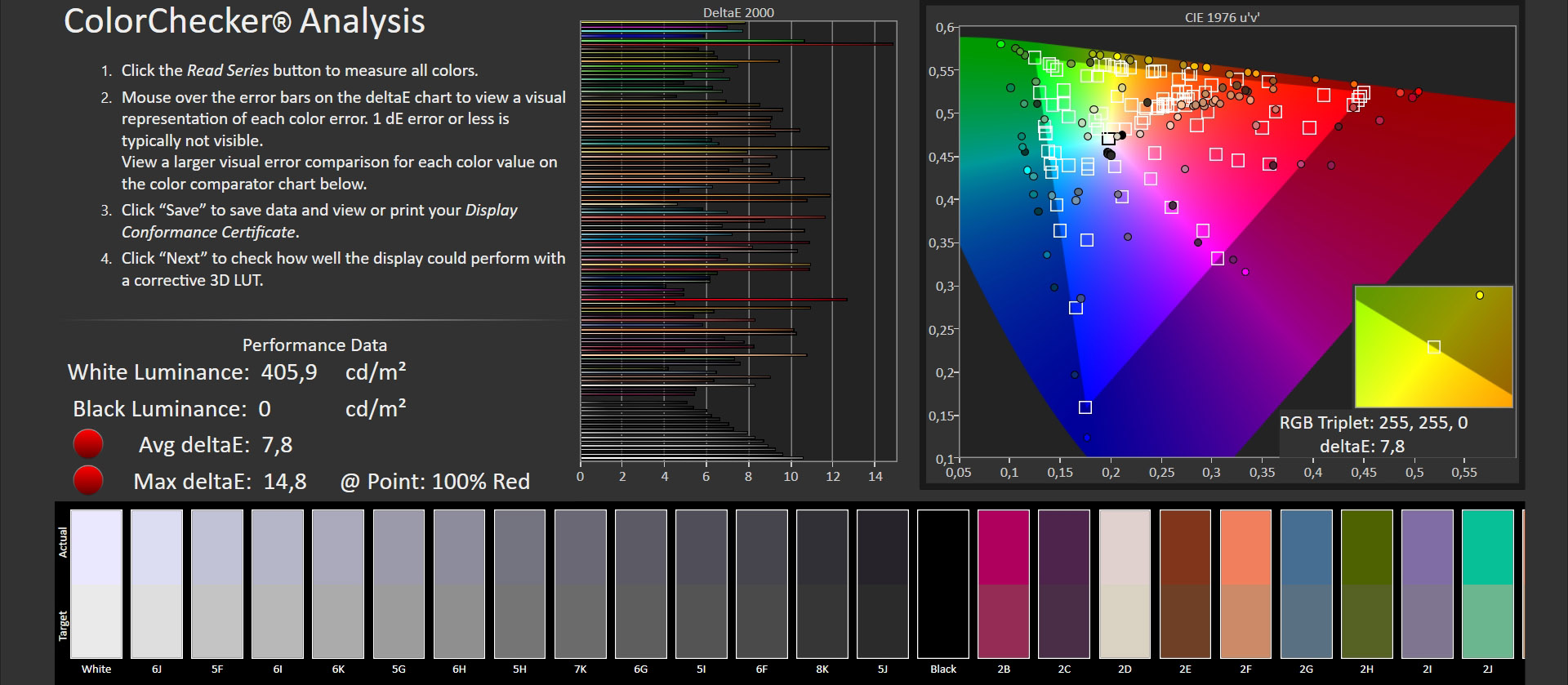
Task: Select the 6I gray swatch
Action: tap(278, 584)
